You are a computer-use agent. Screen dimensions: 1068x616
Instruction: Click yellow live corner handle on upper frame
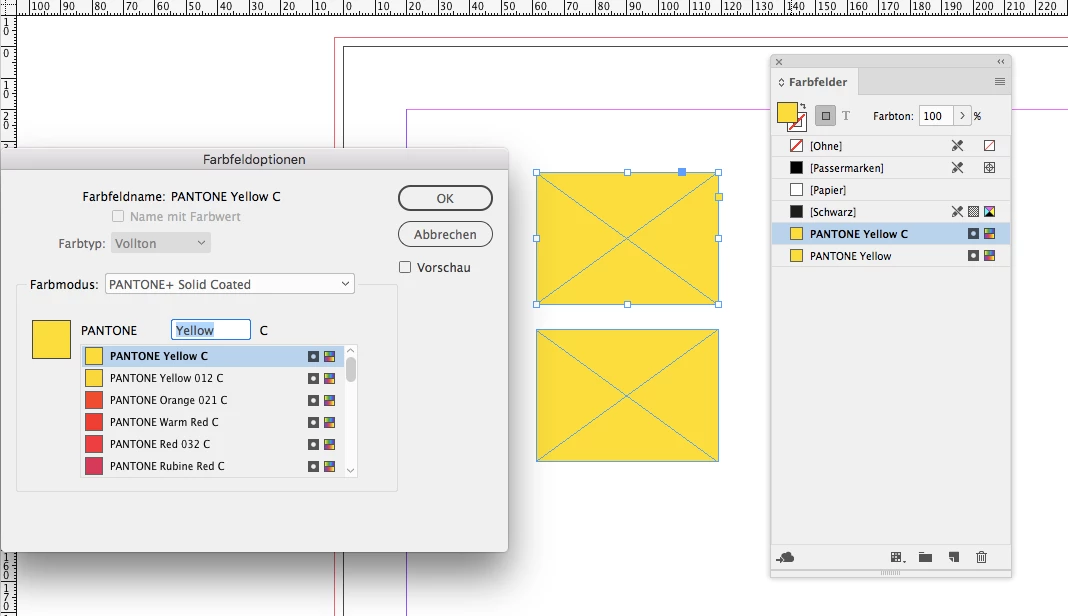click(719, 197)
